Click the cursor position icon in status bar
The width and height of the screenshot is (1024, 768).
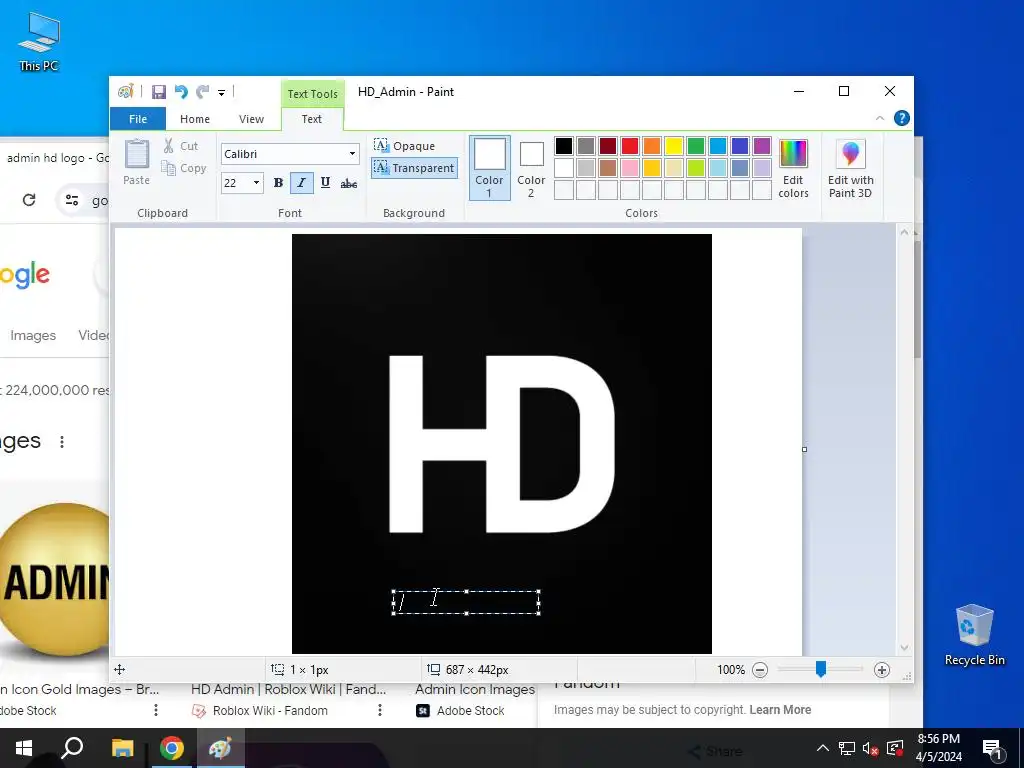point(120,669)
